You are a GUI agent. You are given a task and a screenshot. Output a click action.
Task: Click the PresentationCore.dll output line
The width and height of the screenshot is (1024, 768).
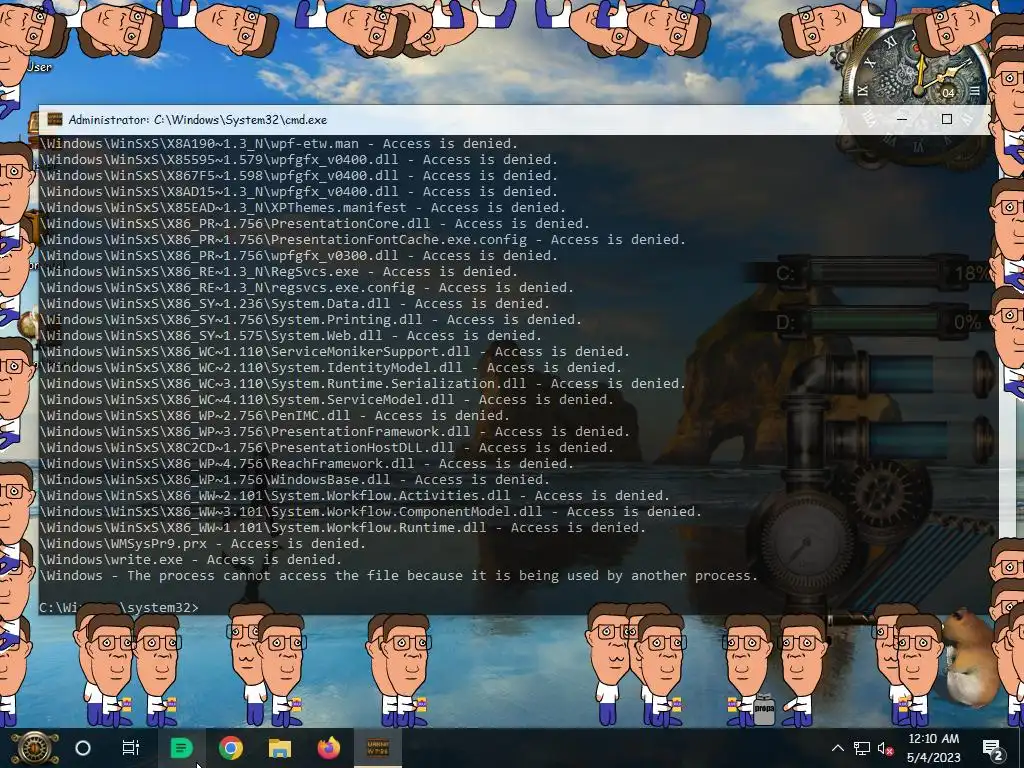[x=315, y=223]
